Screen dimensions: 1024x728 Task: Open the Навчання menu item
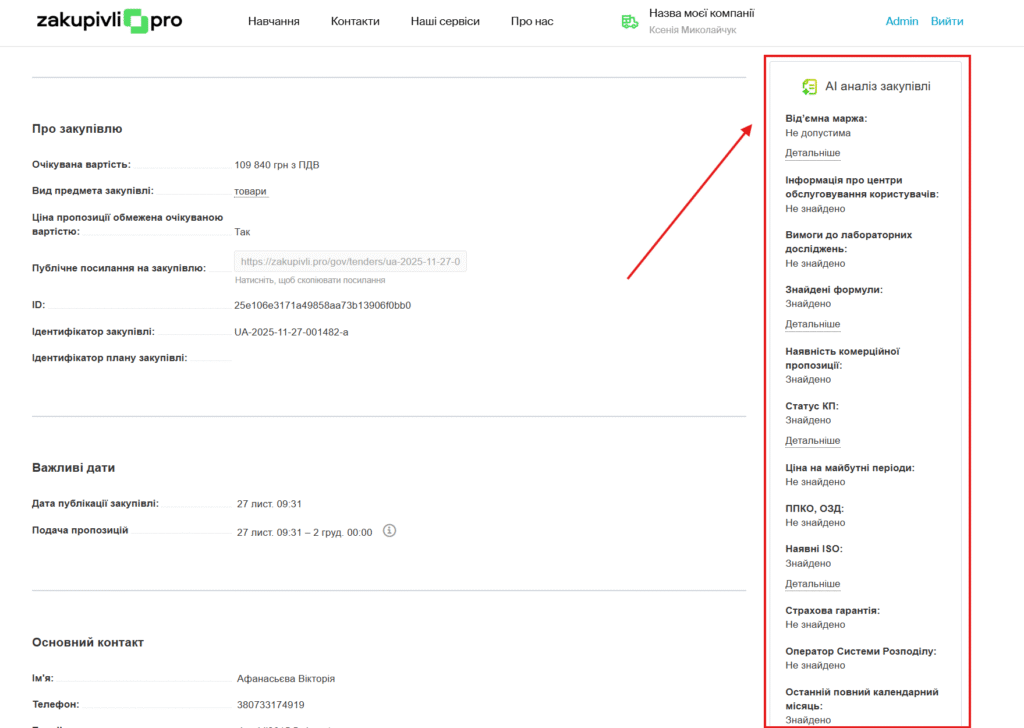(x=273, y=21)
